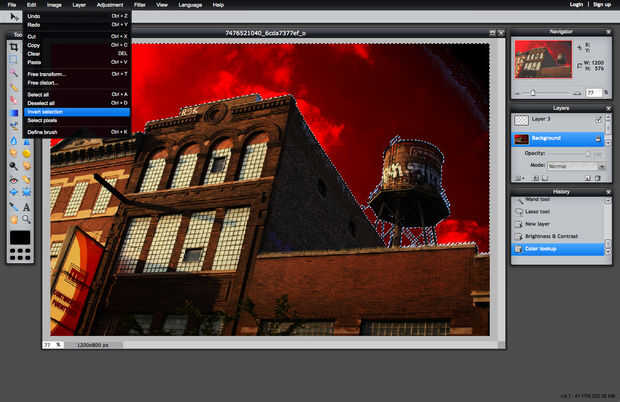This screenshot has height=402, width=620.
Task: Choose Invert selection from Edit menu
Action: [77, 112]
